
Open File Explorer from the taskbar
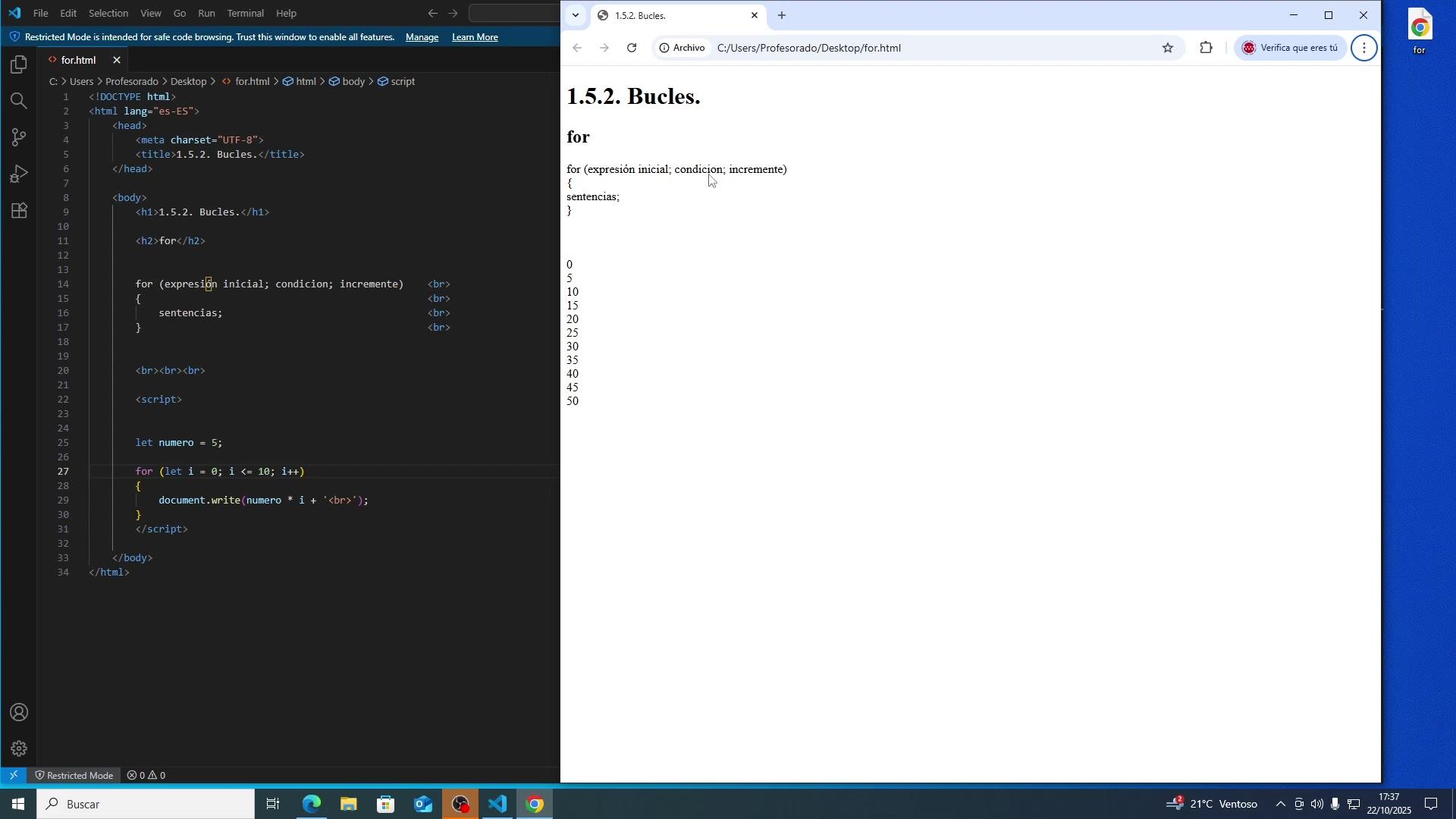pyautogui.click(x=348, y=805)
